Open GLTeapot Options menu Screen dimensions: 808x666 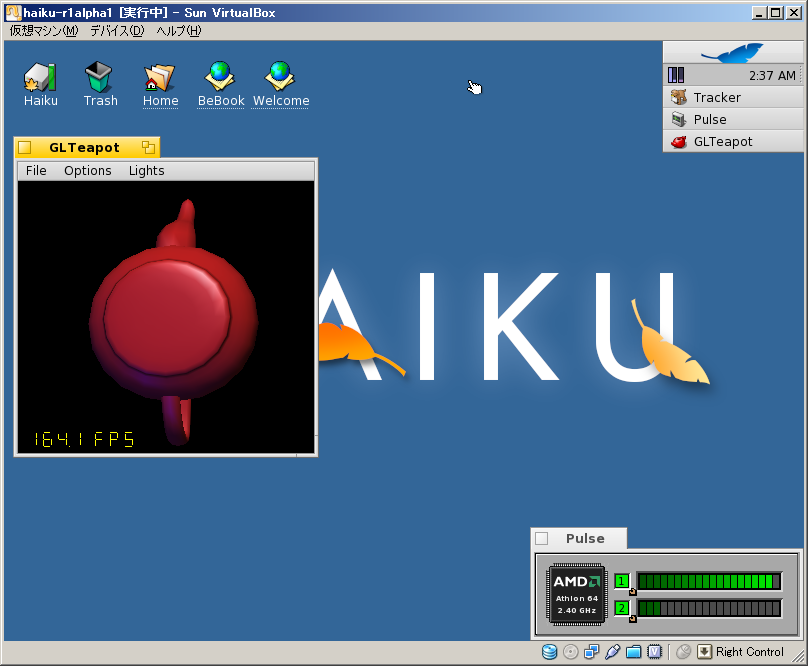[x=88, y=171]
